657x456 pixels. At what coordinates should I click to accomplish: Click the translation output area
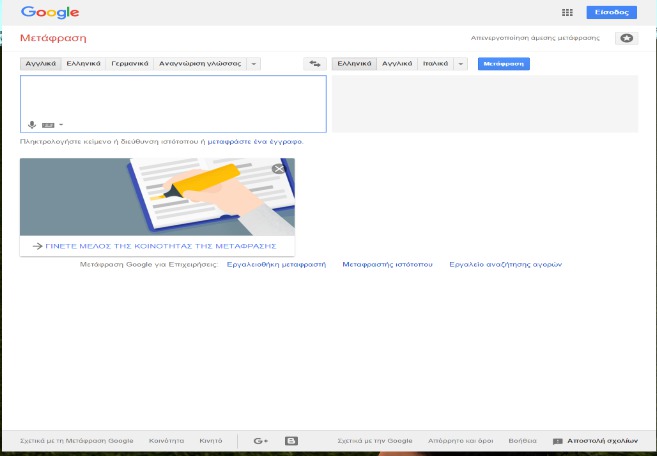click(485, 104)
